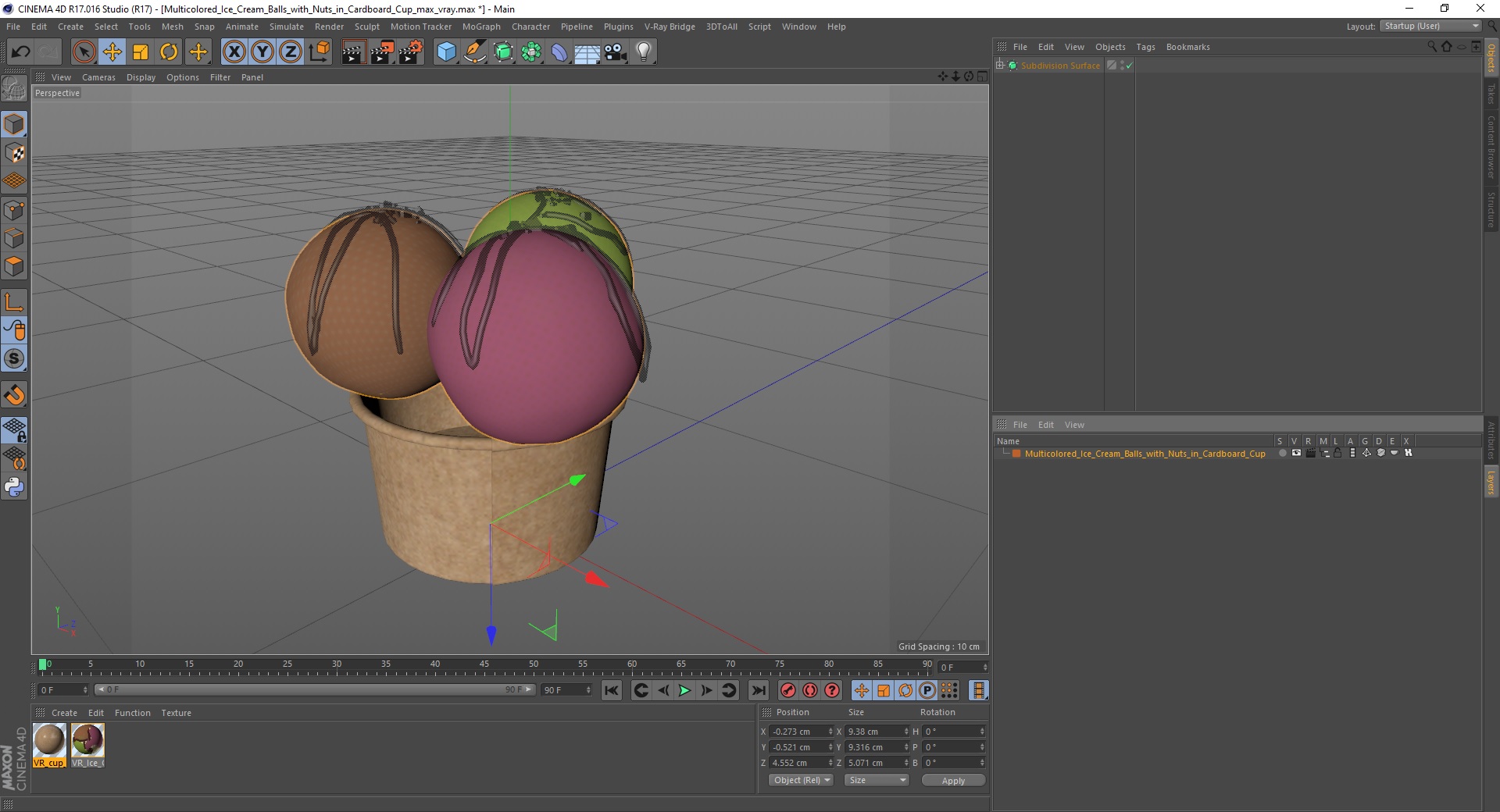Click the Enable Snap magnet icon
This screenshot has height=812, width=1500.
[x=14, y=395]
